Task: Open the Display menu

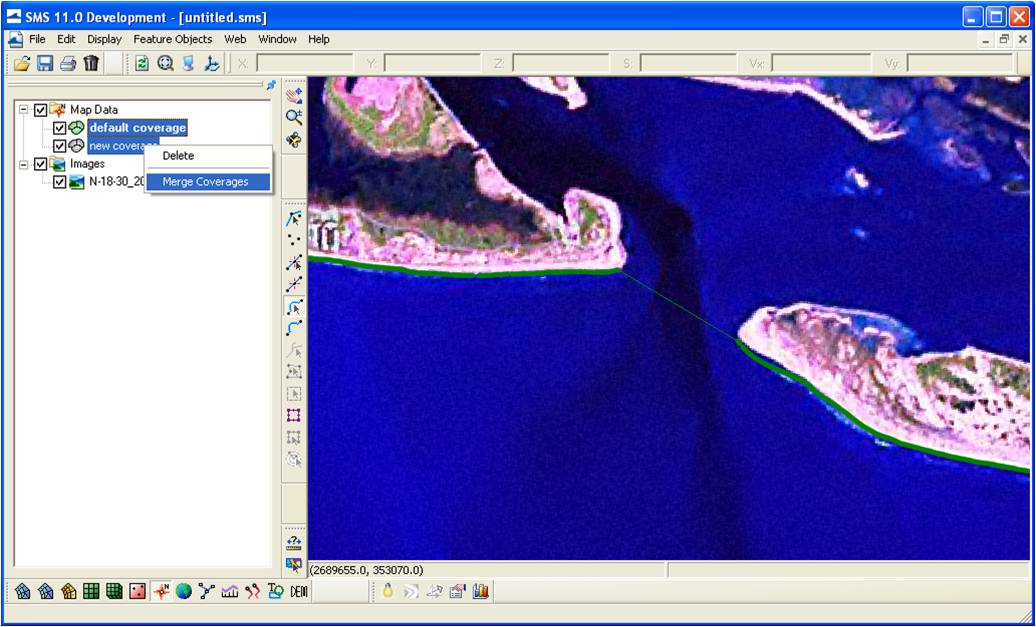Action: pyautogui.click(x=104, y=39)
